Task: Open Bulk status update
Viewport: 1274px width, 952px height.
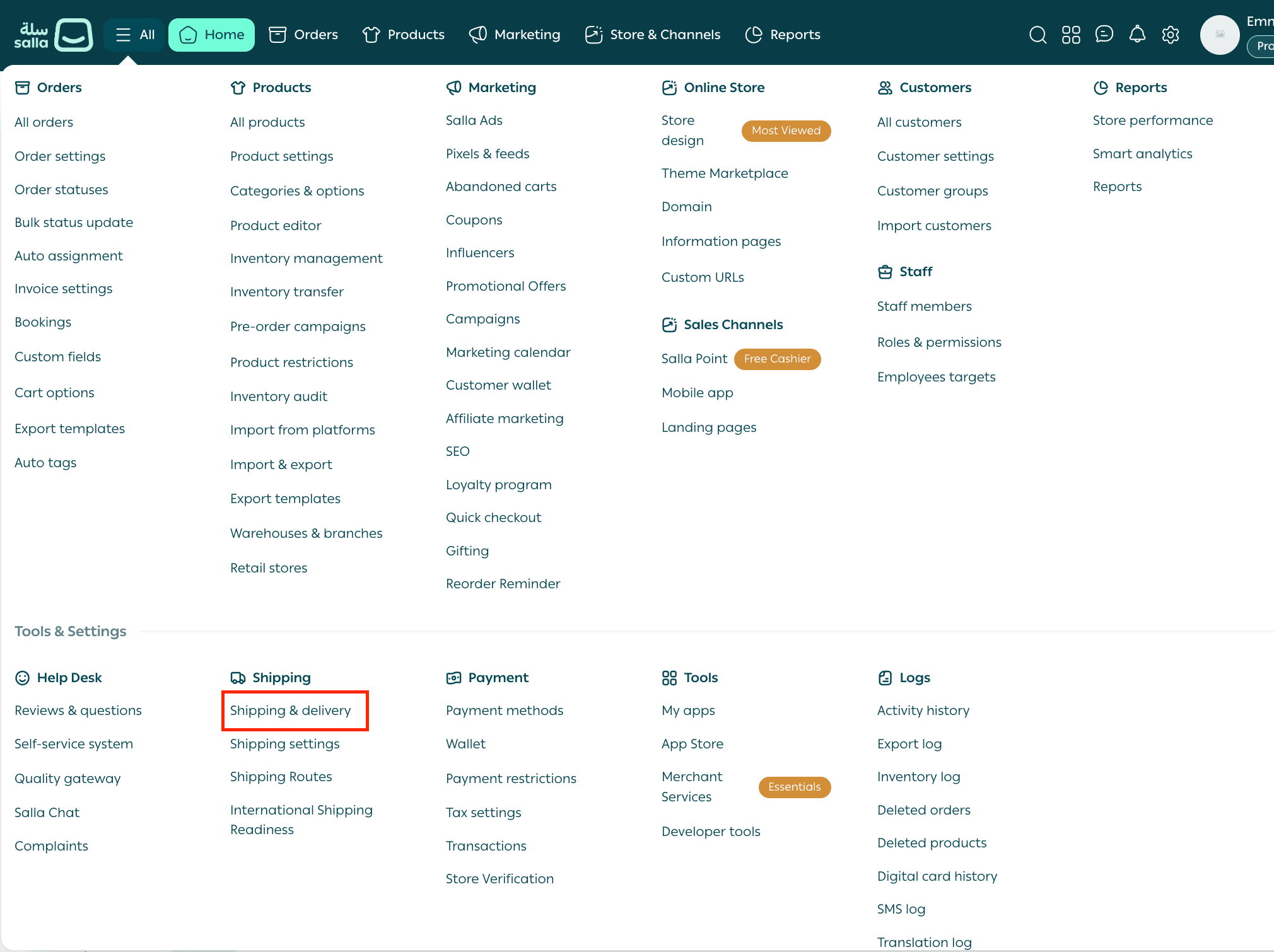Action: coord(74,223)
